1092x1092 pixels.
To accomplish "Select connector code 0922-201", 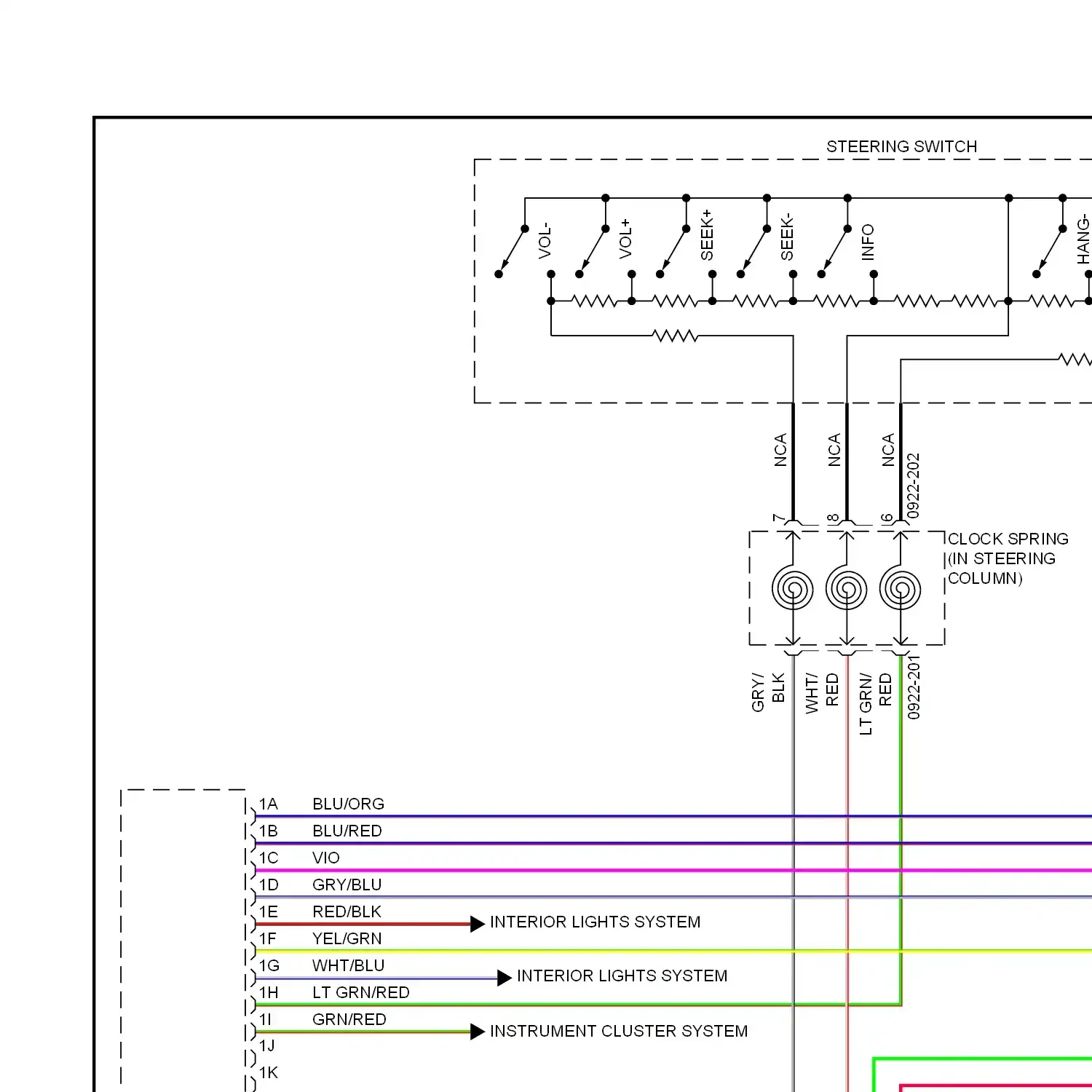I will point(914,687).
